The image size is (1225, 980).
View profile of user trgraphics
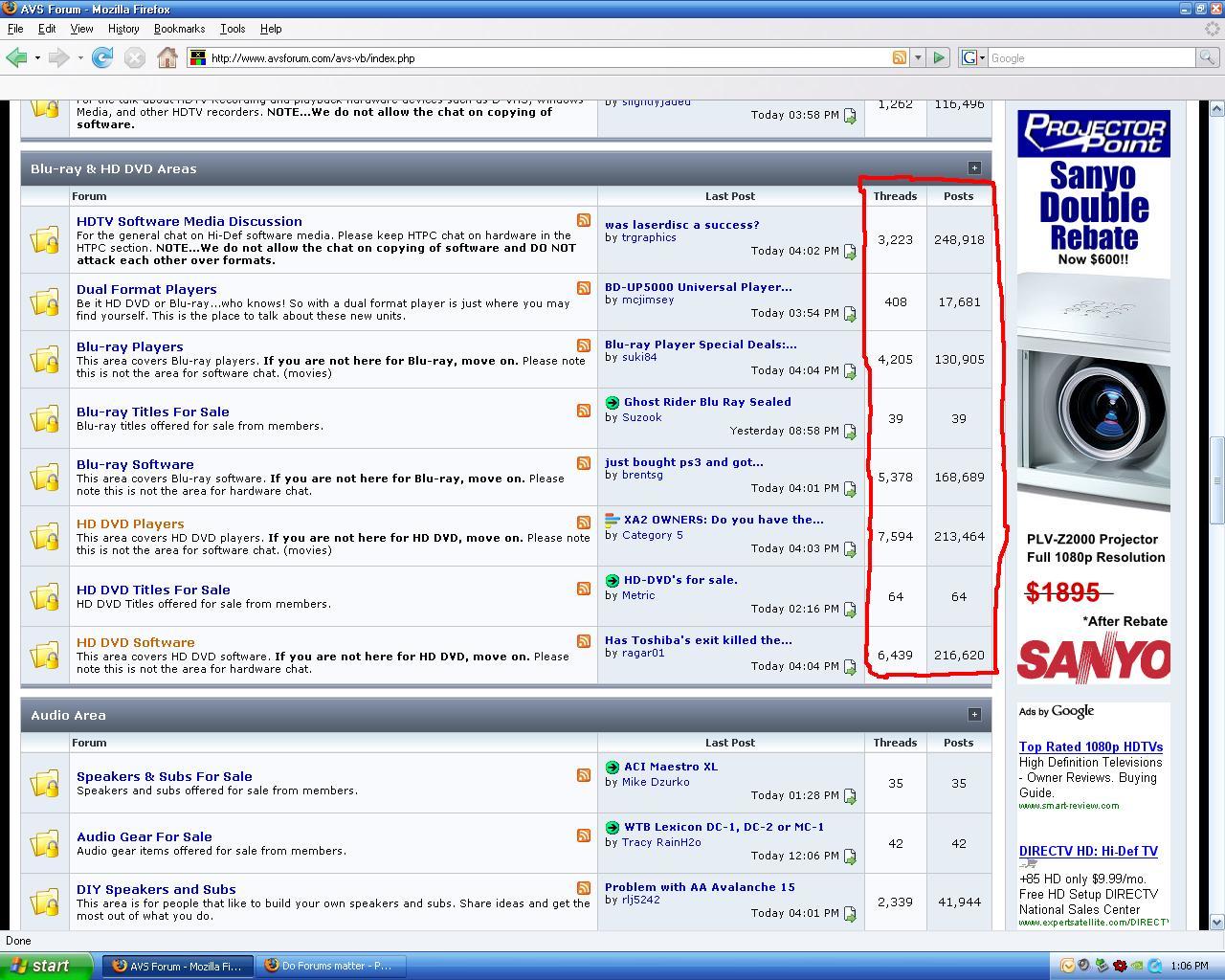(649, 237)
